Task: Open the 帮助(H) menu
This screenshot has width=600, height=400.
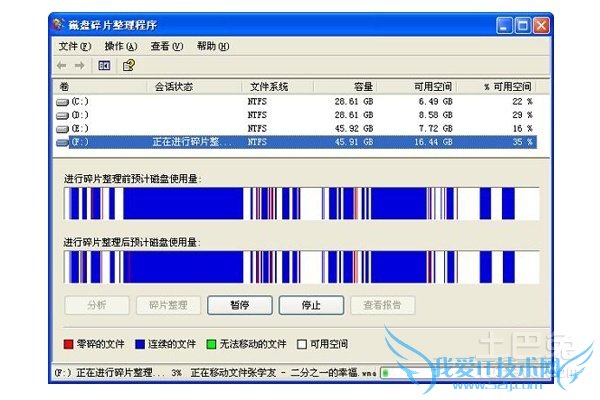Action: tap(212, 46)
